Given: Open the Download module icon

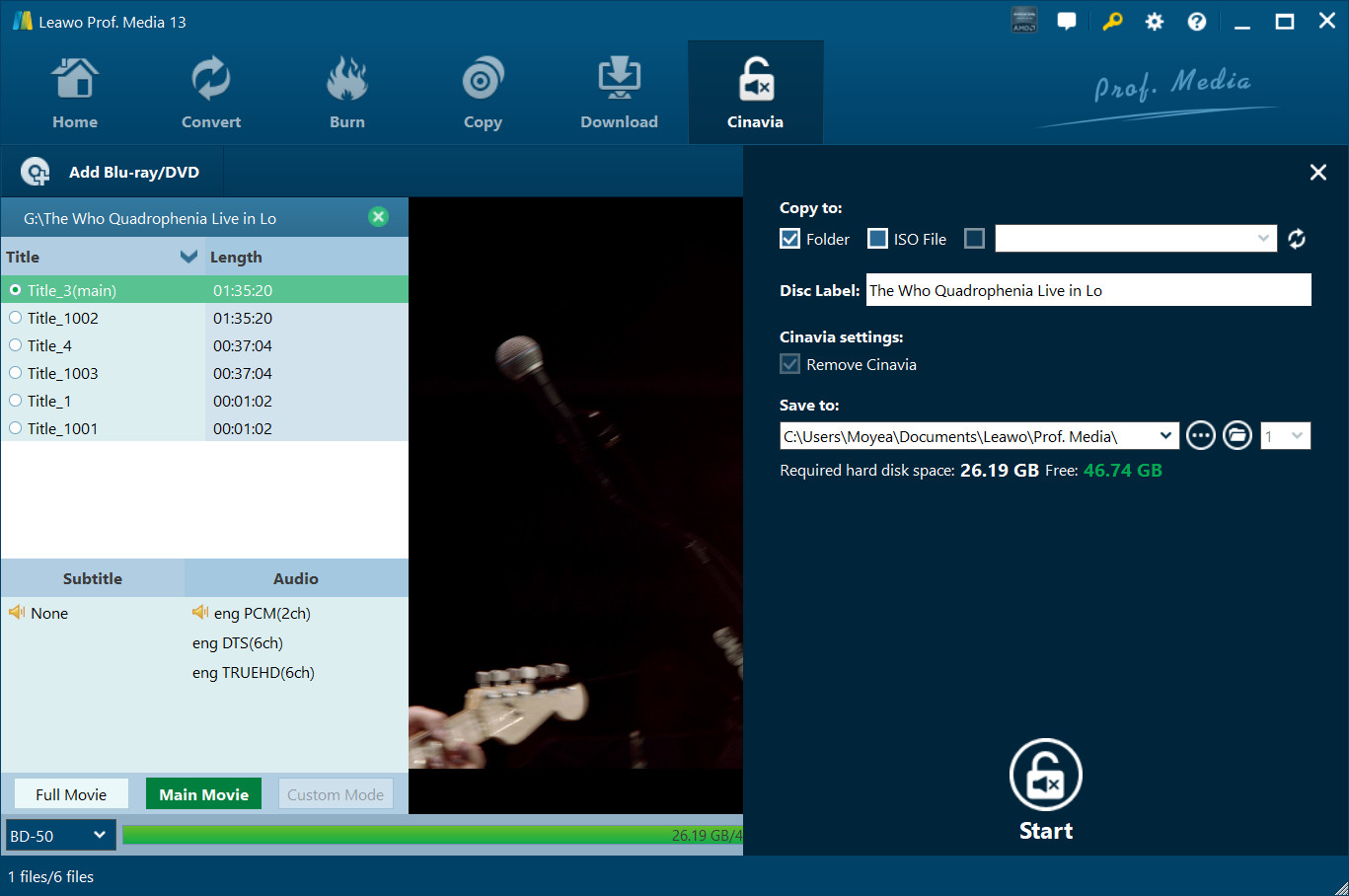Looking at the screenshot, I should pyautogui.click(x=619, y=80).
